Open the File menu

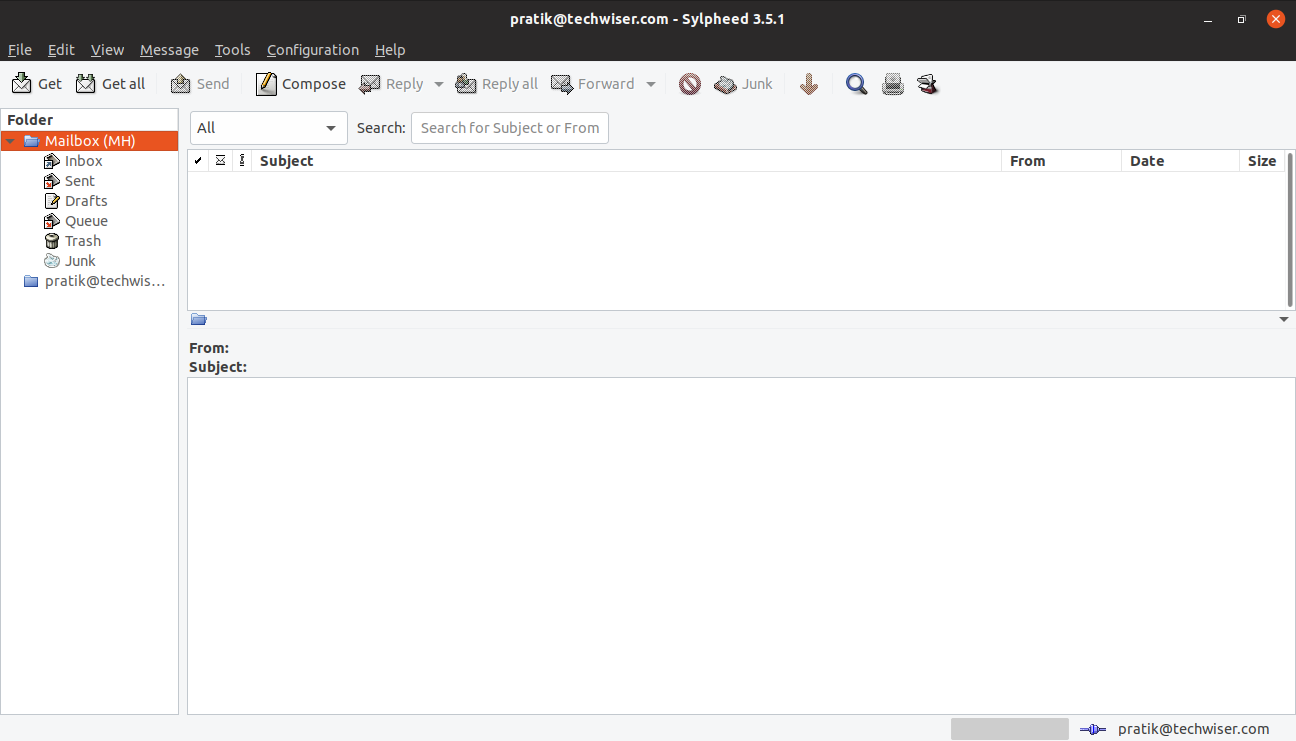click(20, 50)
